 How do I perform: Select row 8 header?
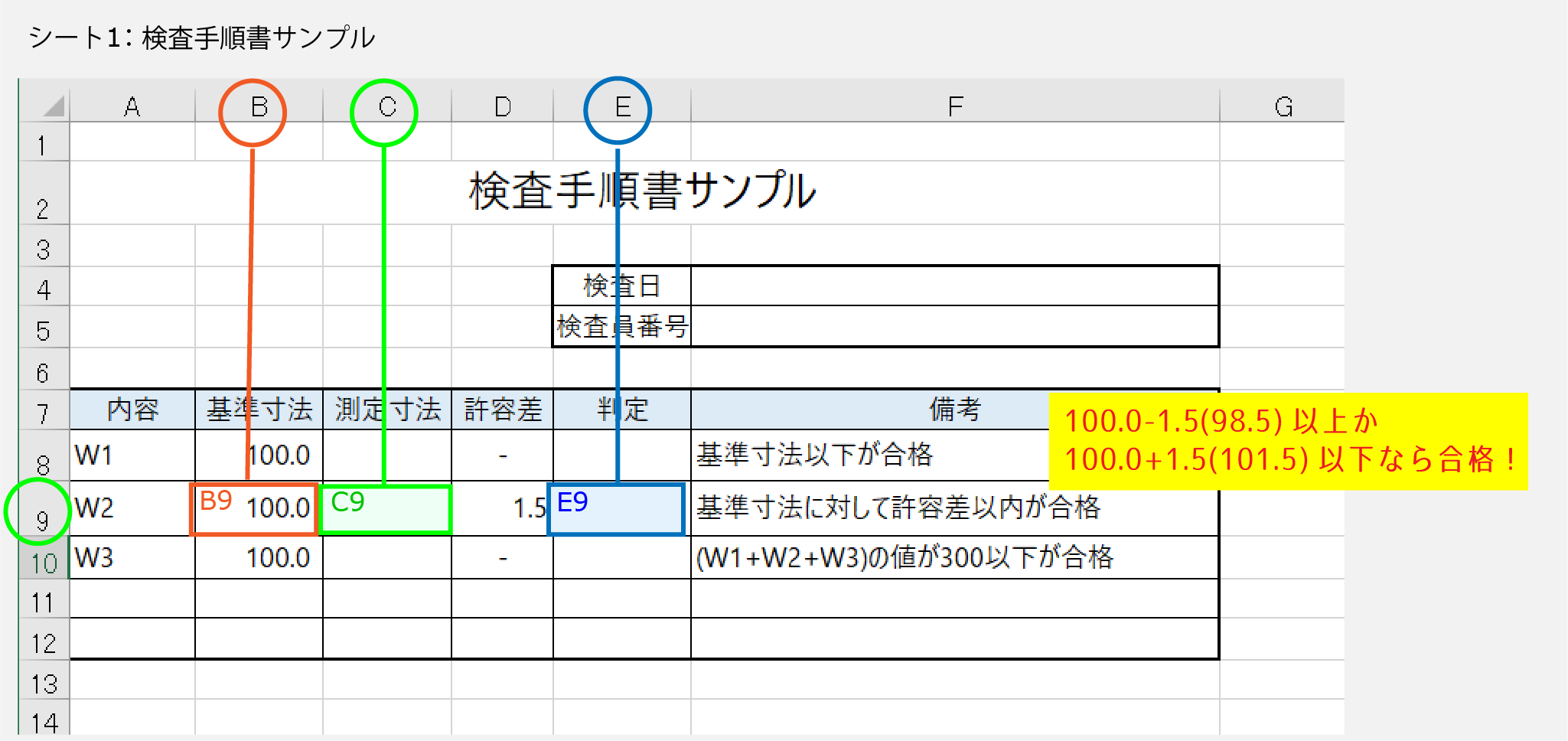click(44, 455)
